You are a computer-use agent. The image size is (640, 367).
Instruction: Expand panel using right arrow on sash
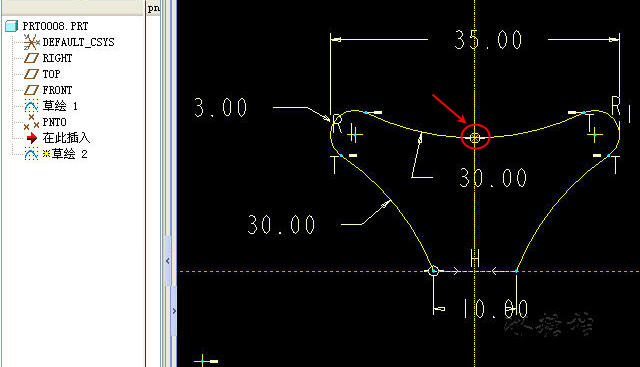(x=174, y=311)
